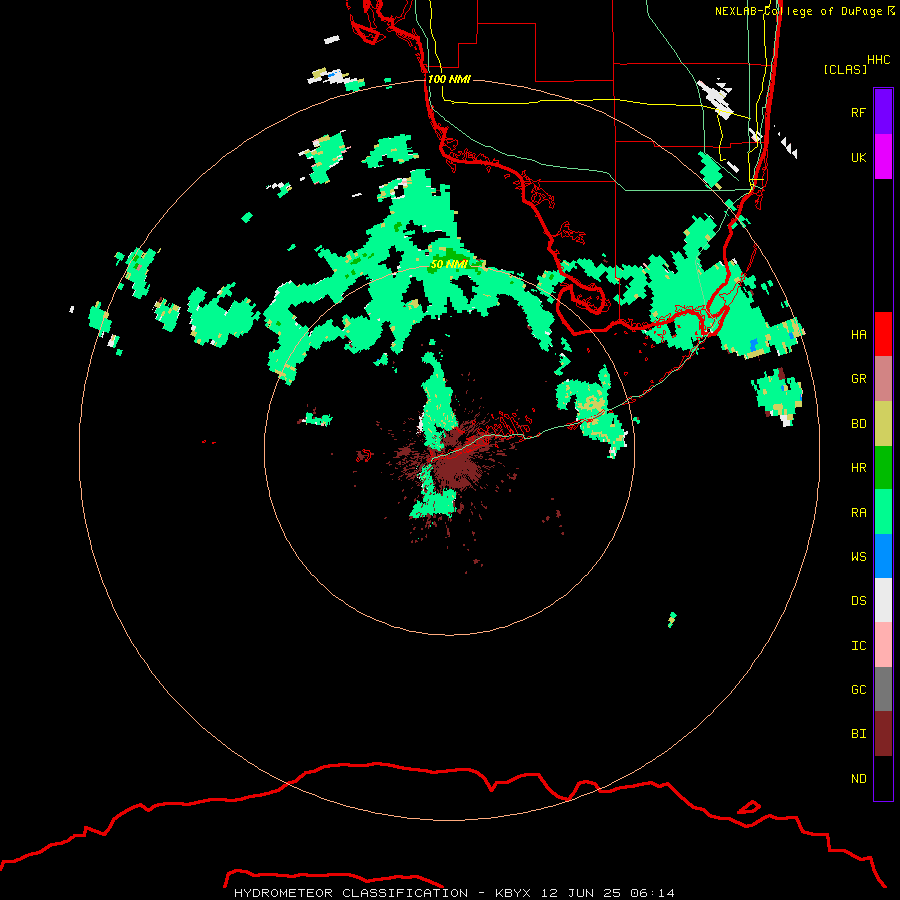Click the UK legend label
Viewport: 900px width, 900px height.
[x=858, y=158]
